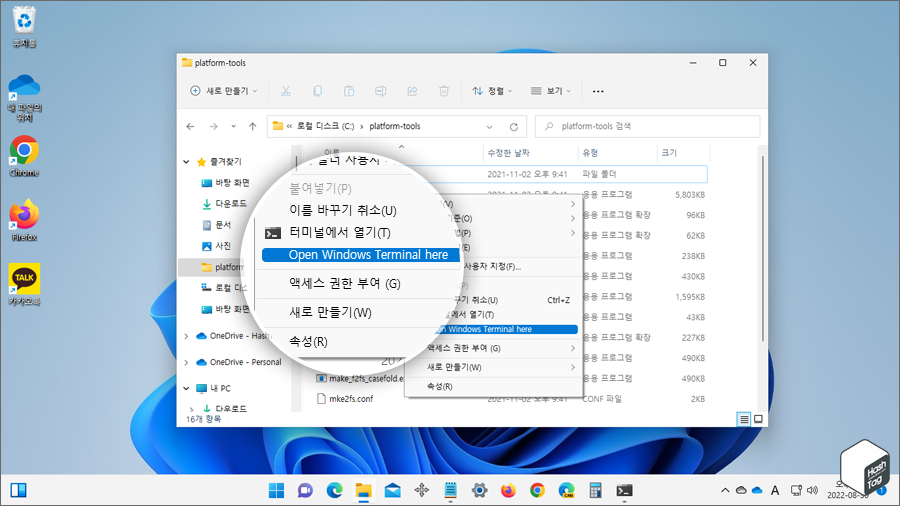Switch to details view icon at bottom right
This screenshot has height=506, width=900.
(744, 419)
